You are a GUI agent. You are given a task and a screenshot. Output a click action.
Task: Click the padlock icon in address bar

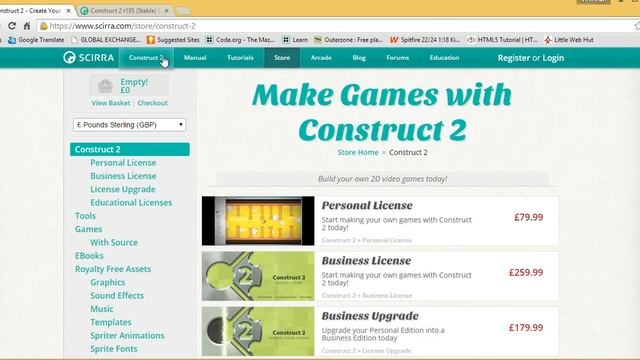[43, 26]
